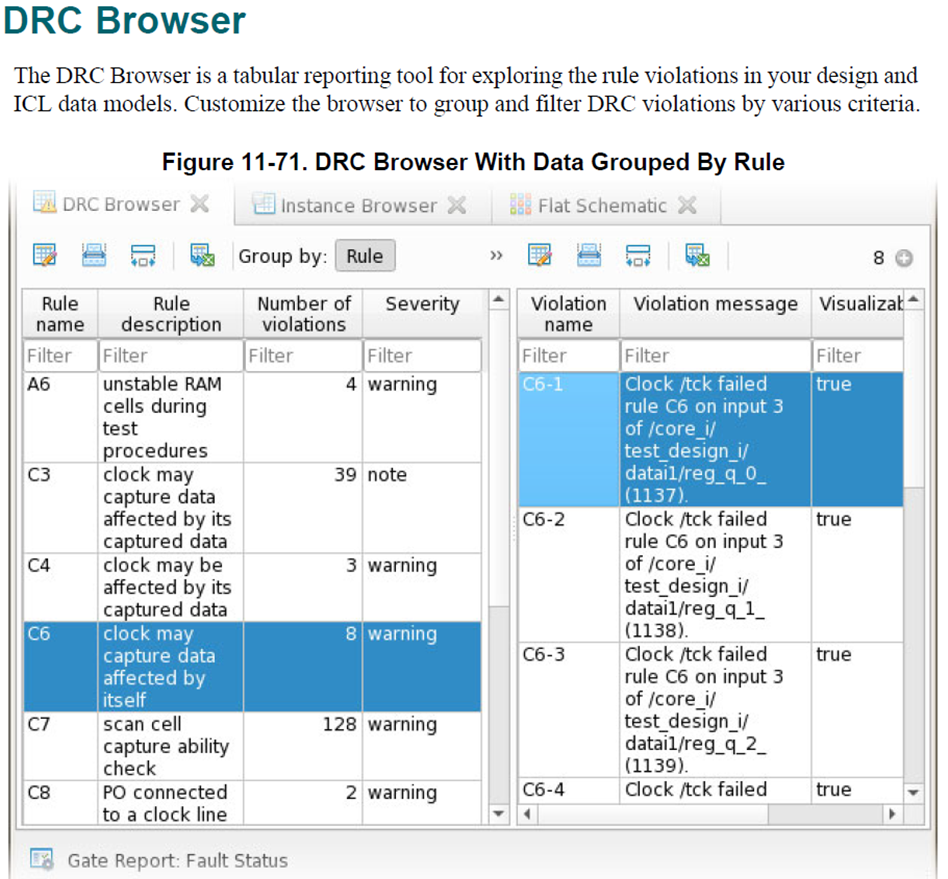
Task: Click the Severity filter field
Action: coord(422,355)
